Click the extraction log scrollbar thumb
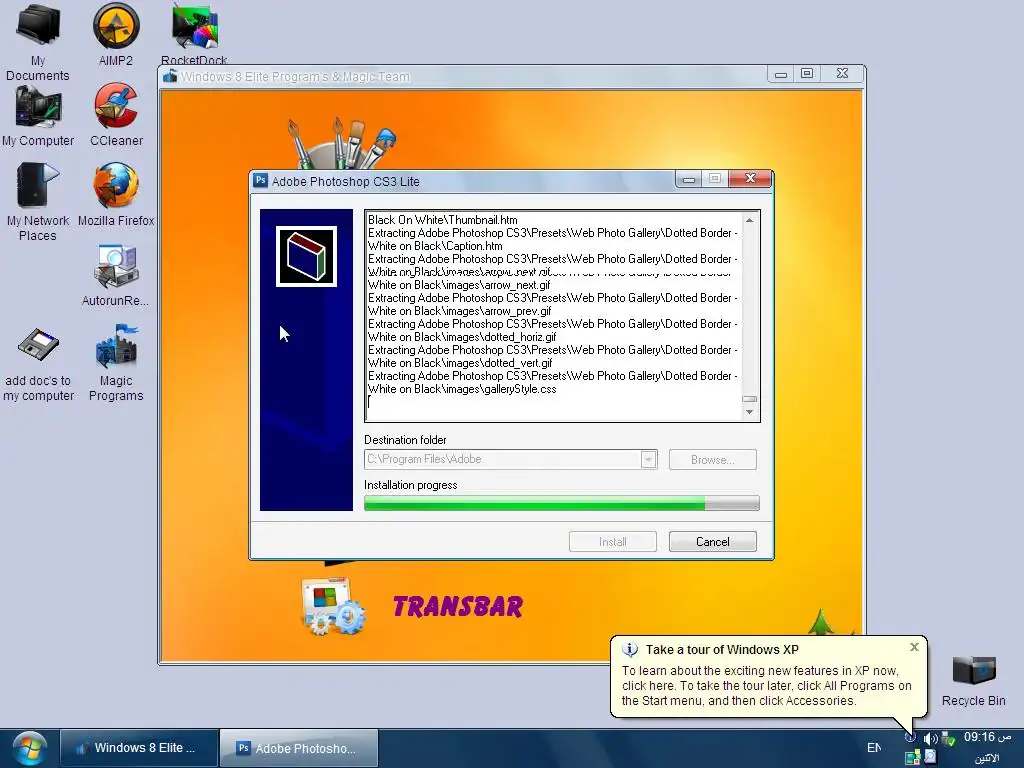 (749, 399)
